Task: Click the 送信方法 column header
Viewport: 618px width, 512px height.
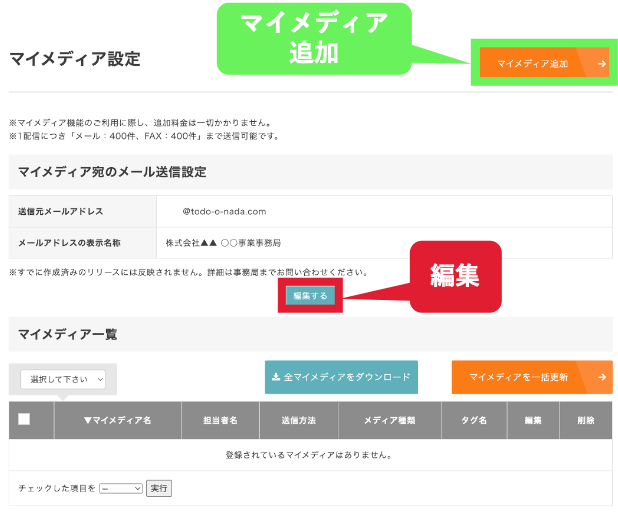Action: [x=298, y=421]
